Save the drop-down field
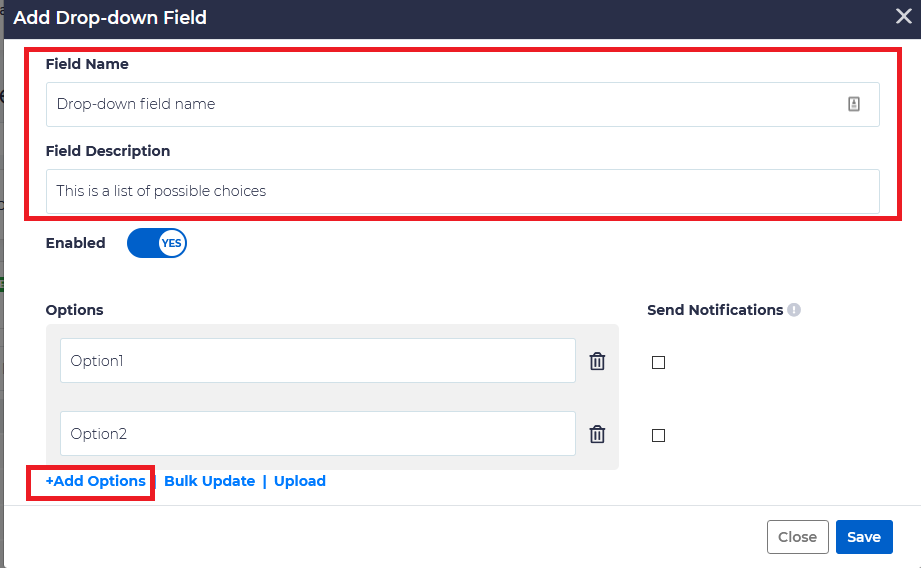Screen dimensions: 921x568 click(863, 537)
